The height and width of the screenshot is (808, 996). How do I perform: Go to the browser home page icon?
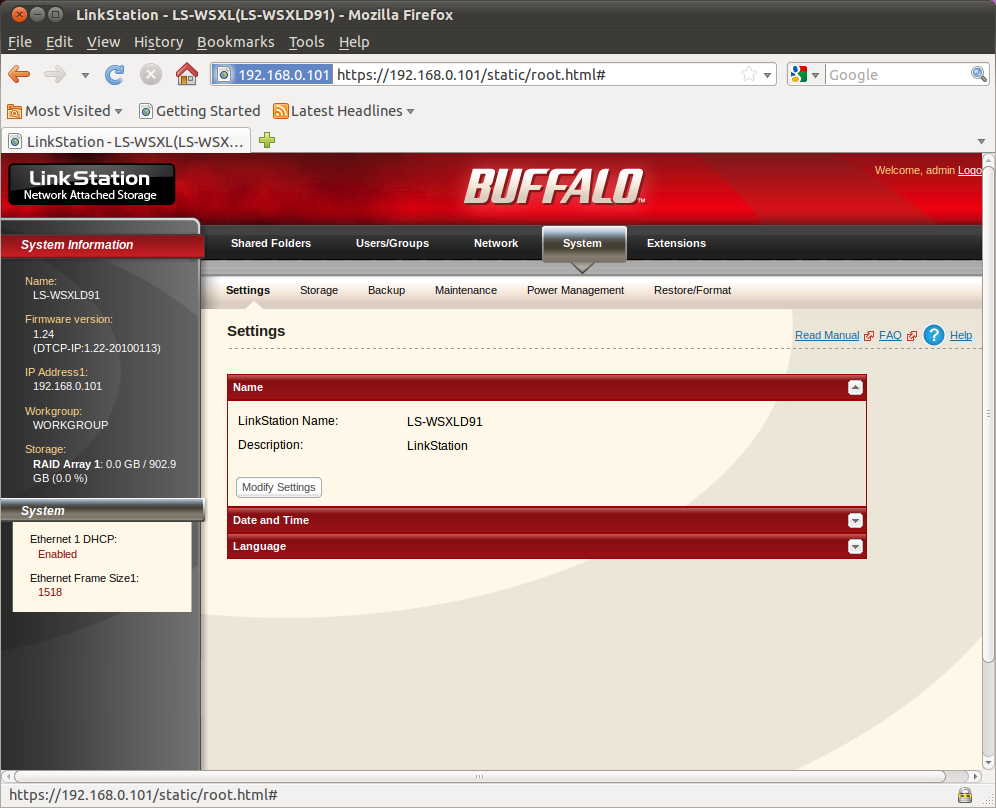coord(187,74)
